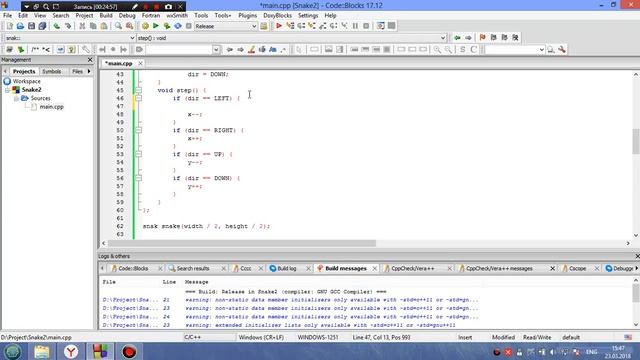
Task: Click the Insert mode status bar field
Action: [465, 338]
